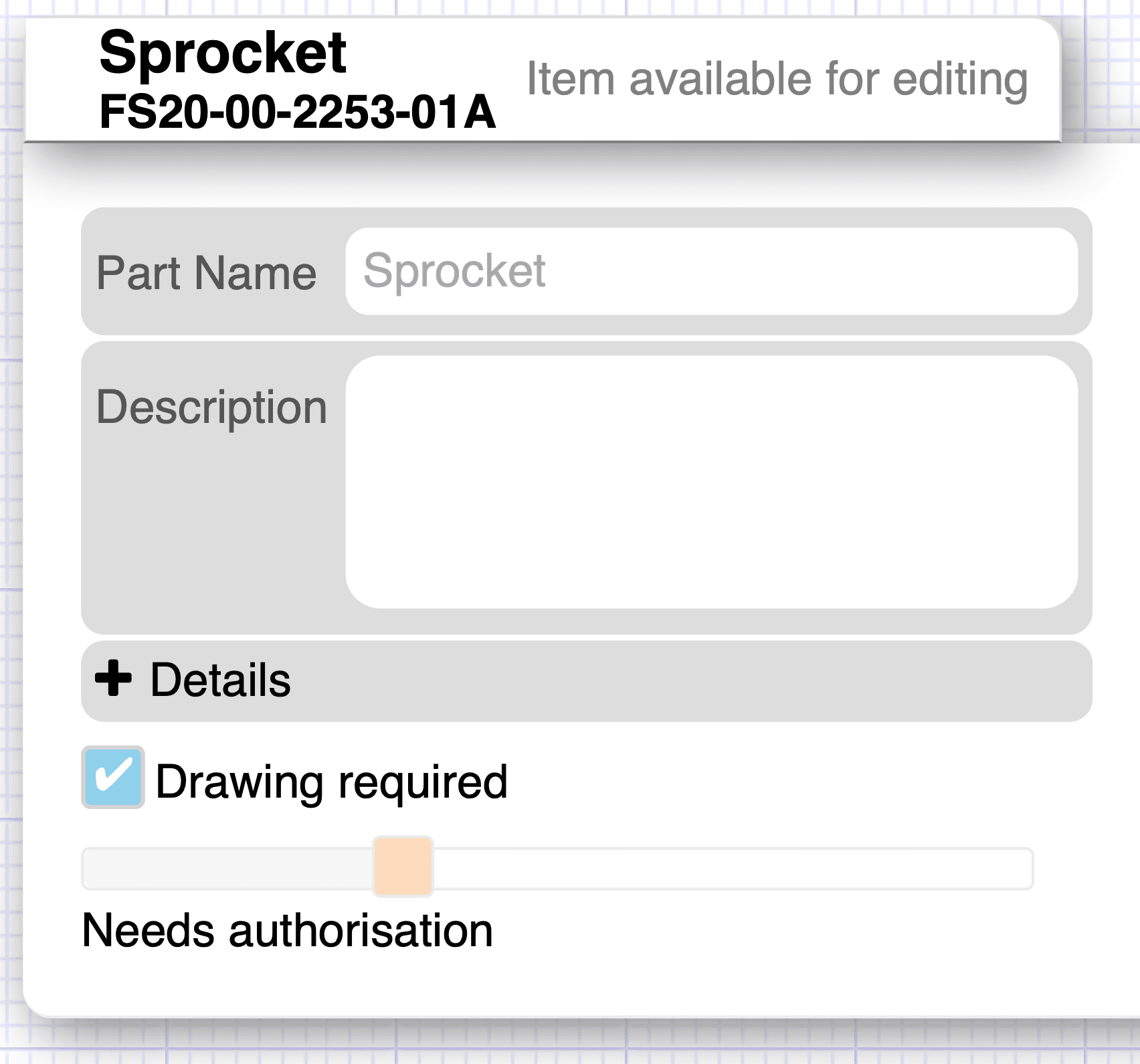1140x1064 pixels.
Task: Focus the Part Name input field
Action: click(712, 271)
